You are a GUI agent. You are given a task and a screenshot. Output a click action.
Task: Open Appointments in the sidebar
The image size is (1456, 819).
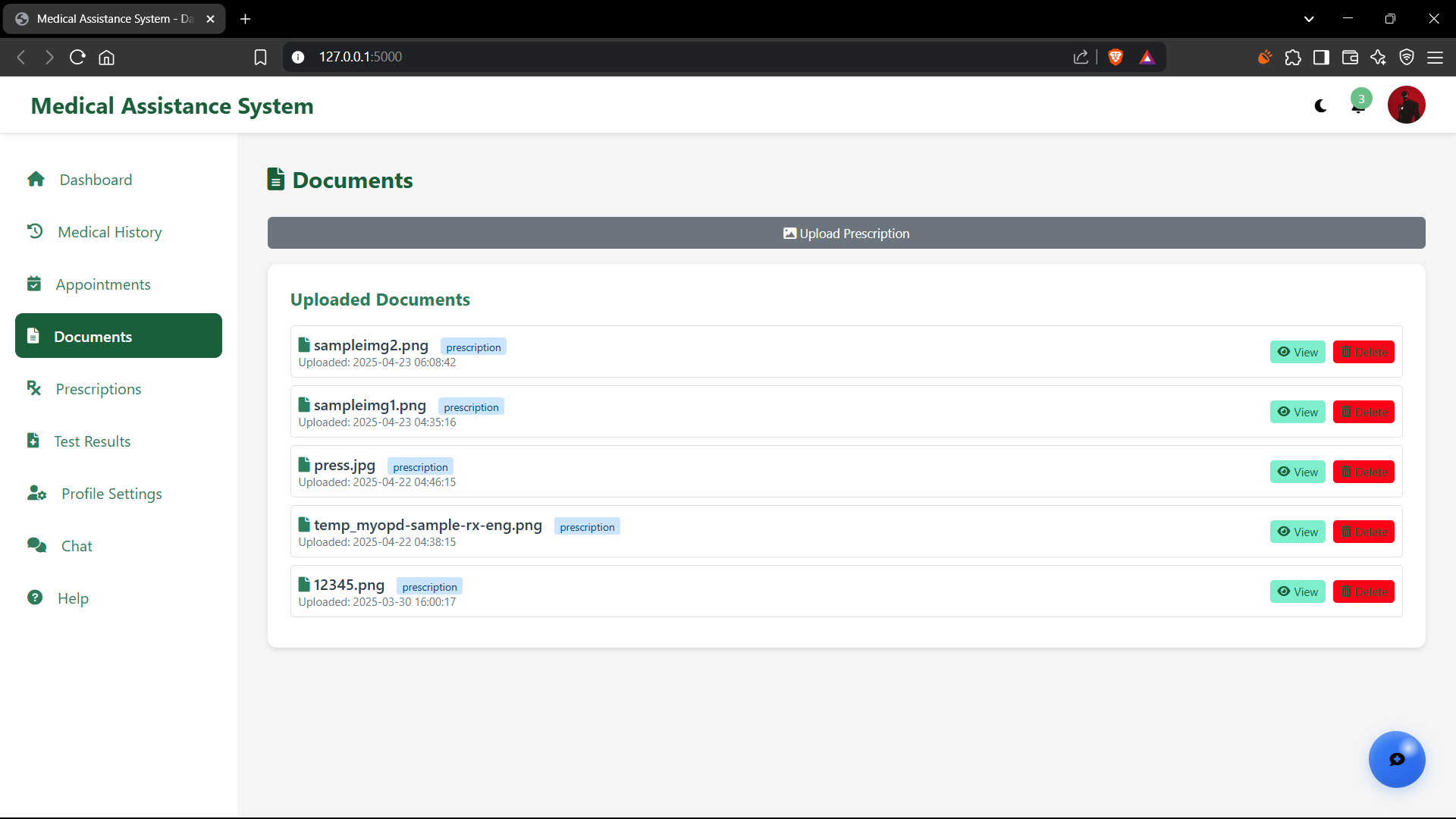click(118, 284)
